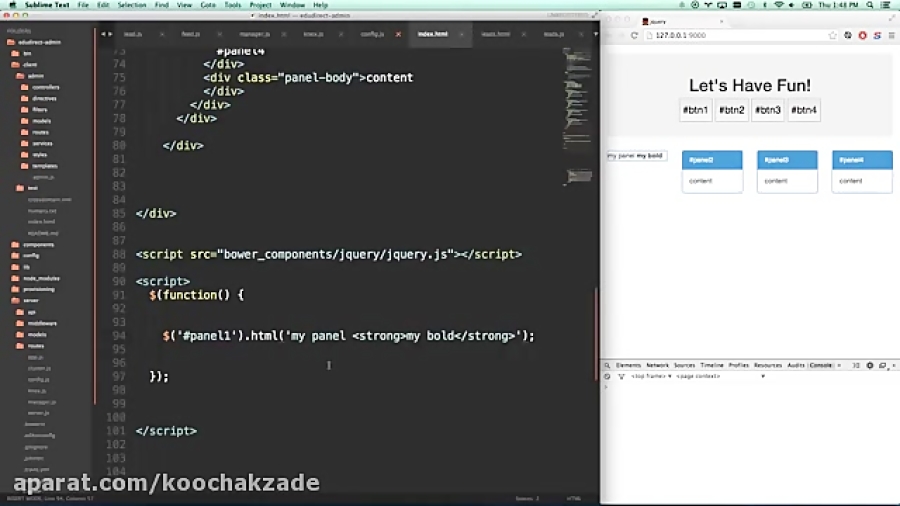Switch to the config.js editor tab
The image size is (900, 506).
click(372, 34)
